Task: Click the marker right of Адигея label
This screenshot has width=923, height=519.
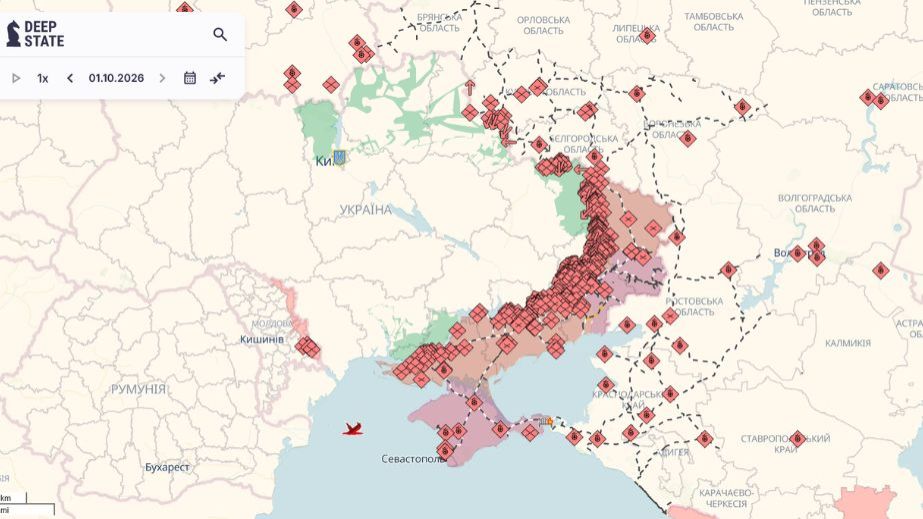Action: click(x=704, y=438)
